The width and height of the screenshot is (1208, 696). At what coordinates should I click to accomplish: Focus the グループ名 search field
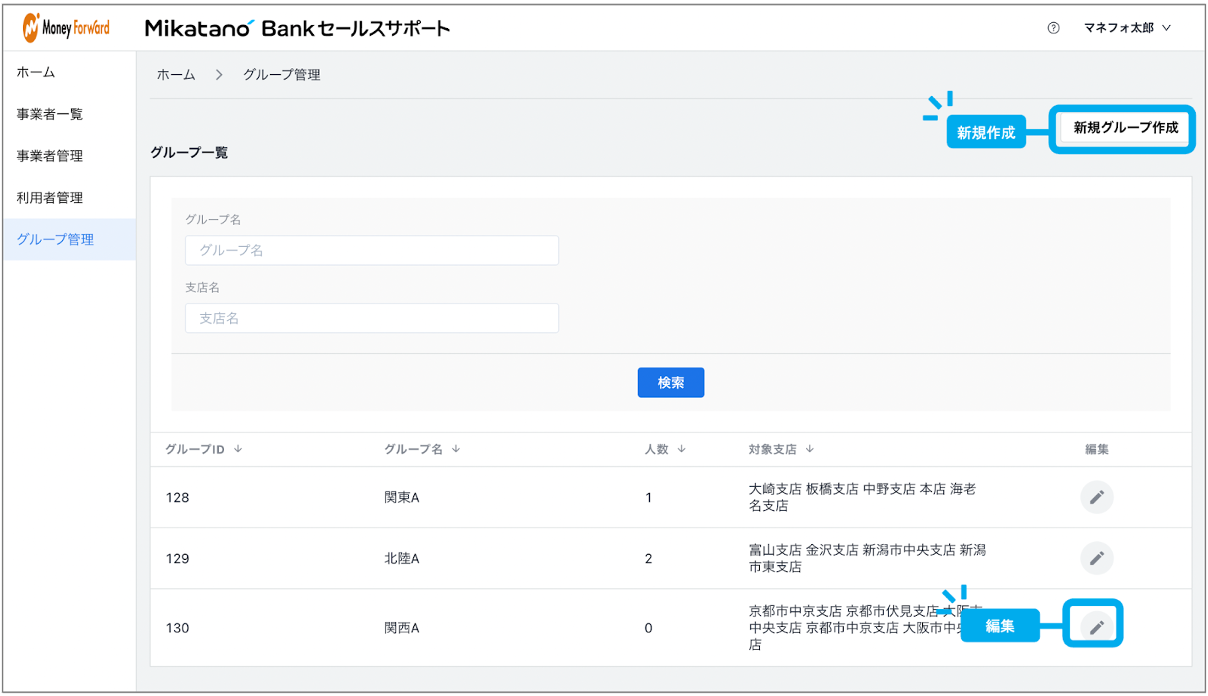372,250
